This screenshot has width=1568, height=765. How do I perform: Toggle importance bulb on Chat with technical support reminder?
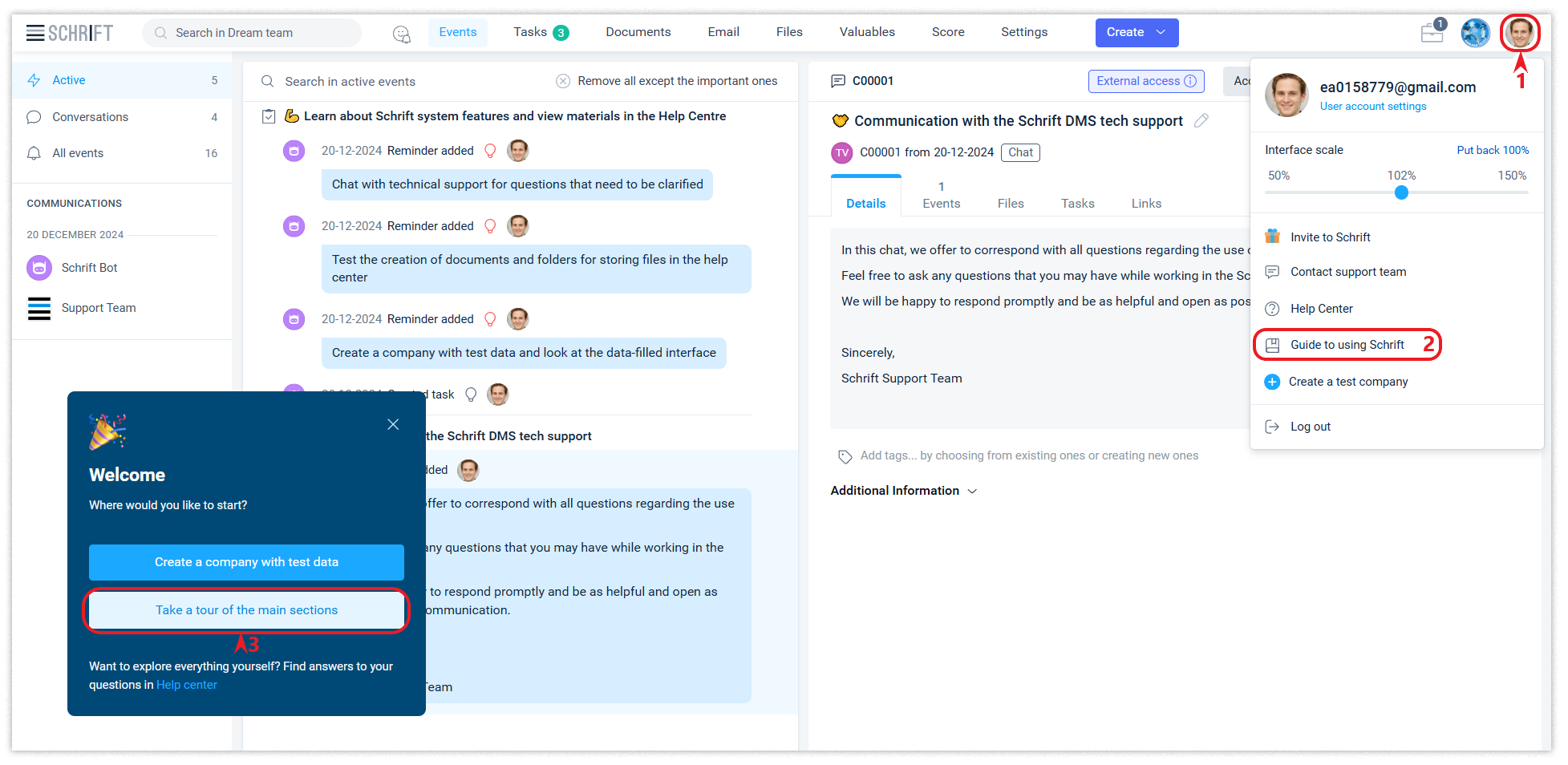(x=490, y=151)
